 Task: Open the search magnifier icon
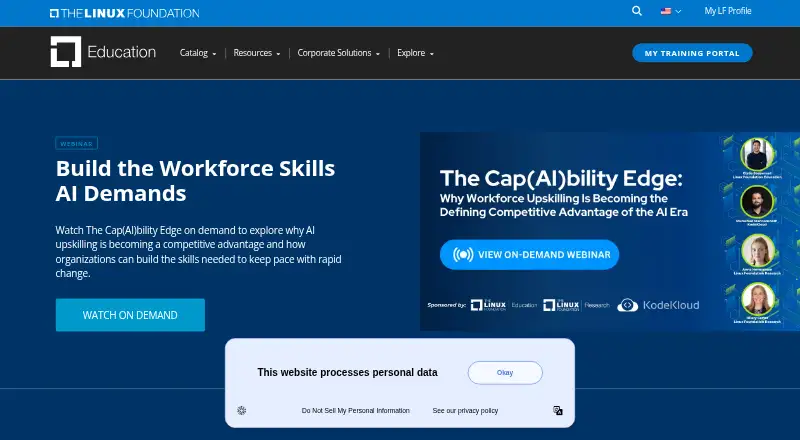tap(637, 11)
